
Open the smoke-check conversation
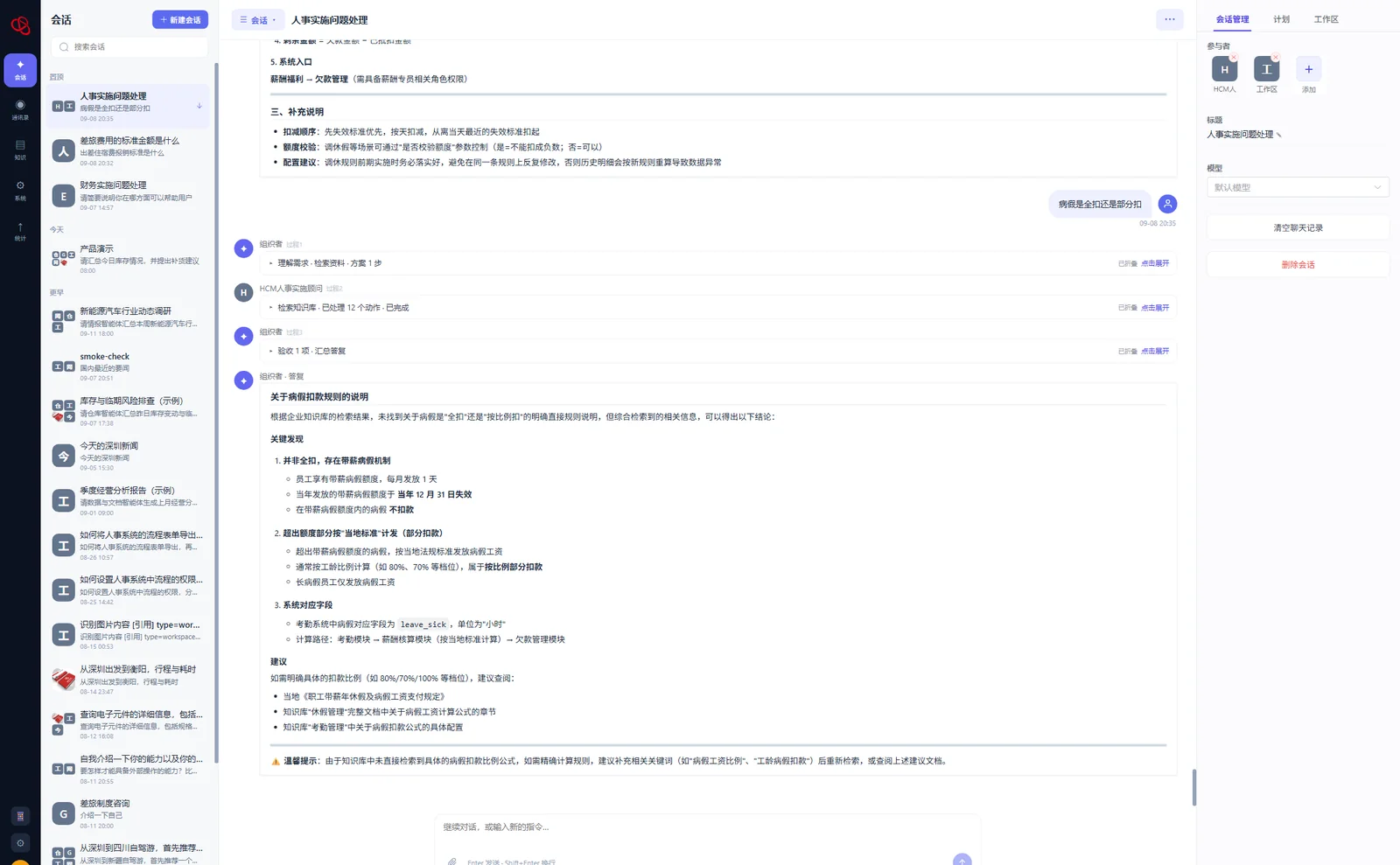point(129,367)
